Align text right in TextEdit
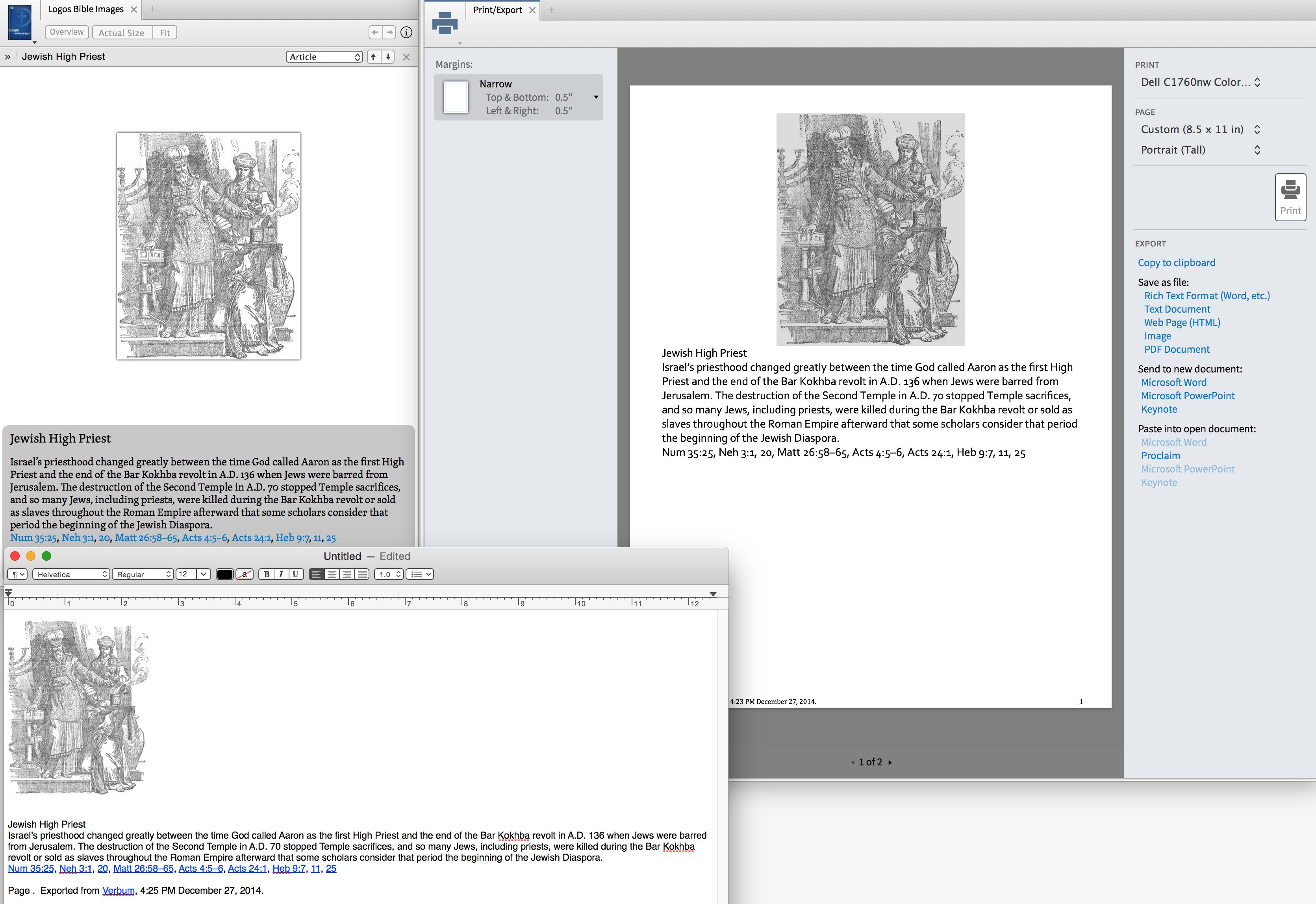The image size is (1316, 904). (347, 574)
